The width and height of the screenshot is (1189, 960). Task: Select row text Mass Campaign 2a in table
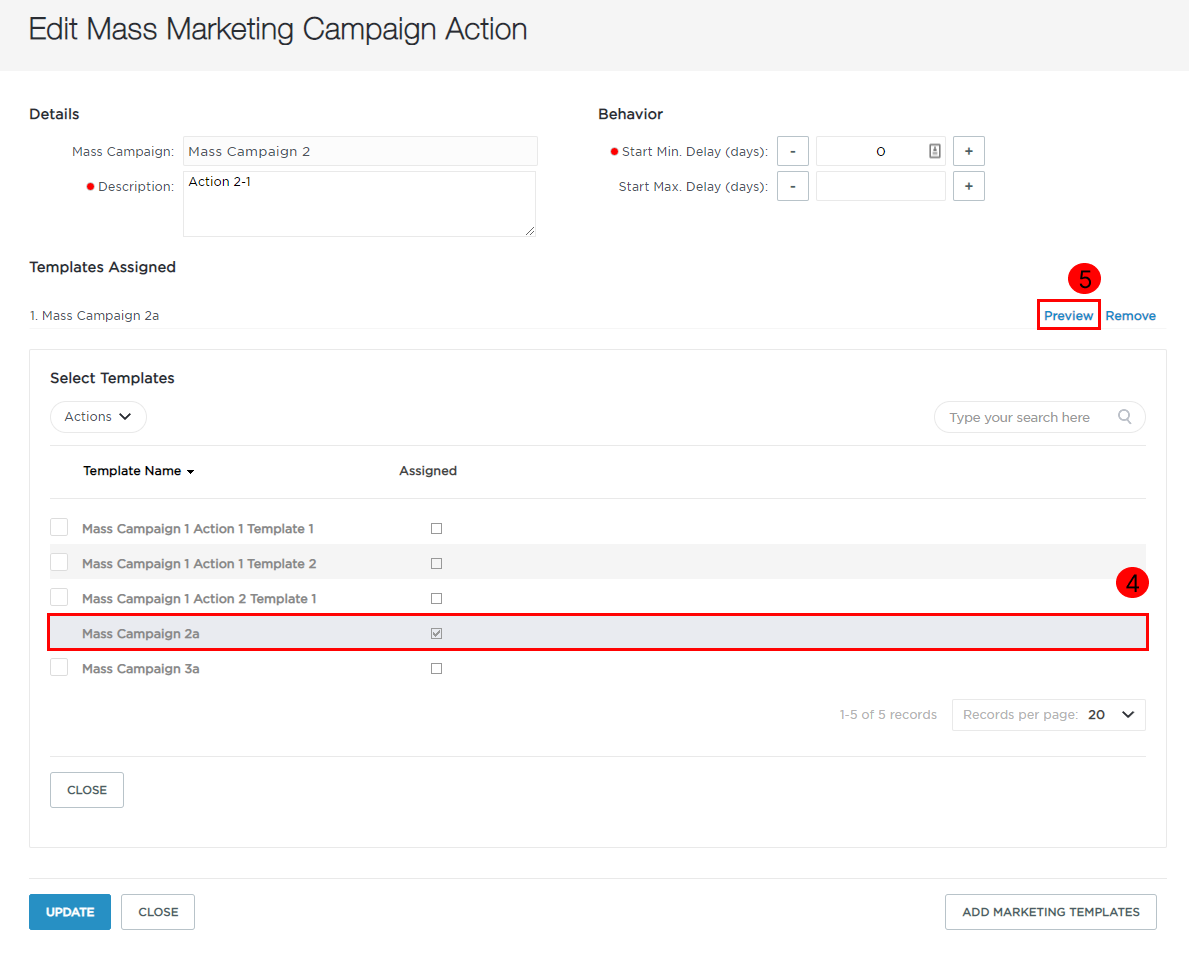(141, 633)
